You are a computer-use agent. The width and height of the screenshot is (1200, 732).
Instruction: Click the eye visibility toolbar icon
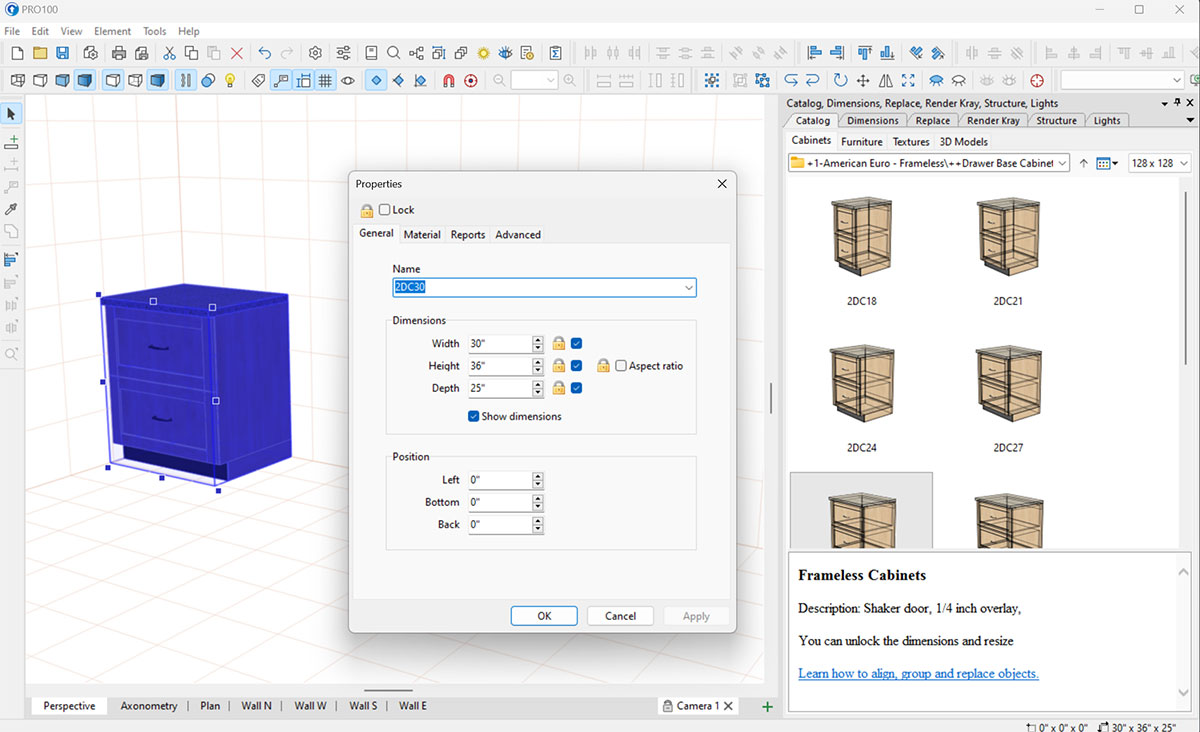tap(348, 80)
